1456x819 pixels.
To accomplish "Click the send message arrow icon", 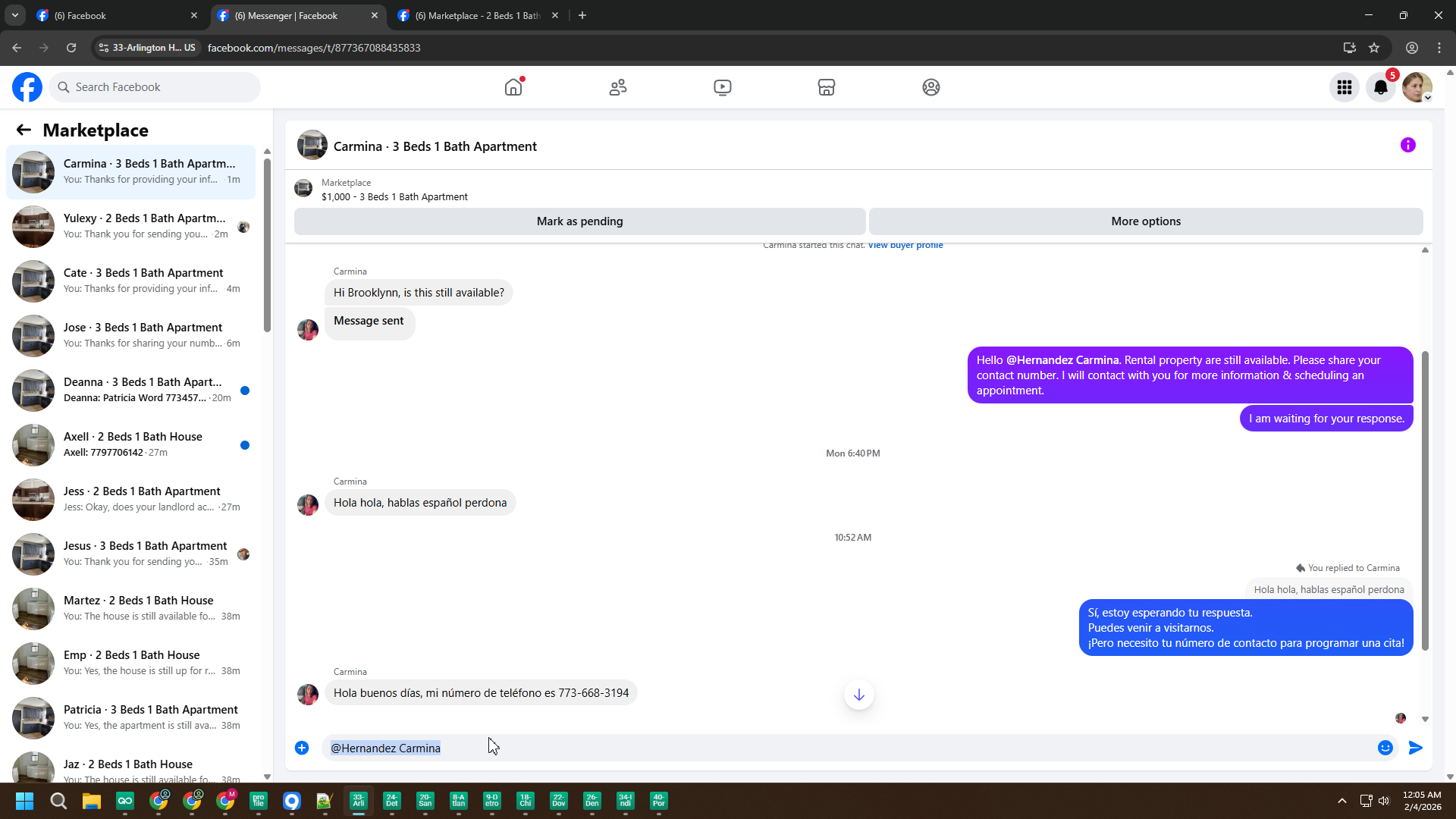I will pyautogui.click(x=1415, y=748).
